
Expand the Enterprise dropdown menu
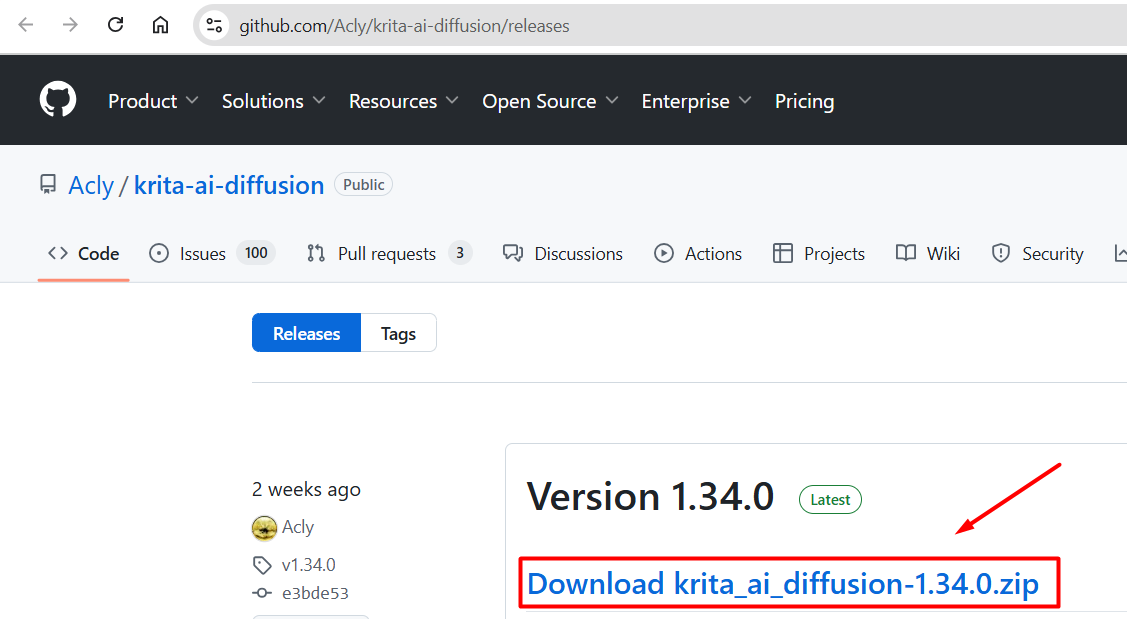point(696,101)
